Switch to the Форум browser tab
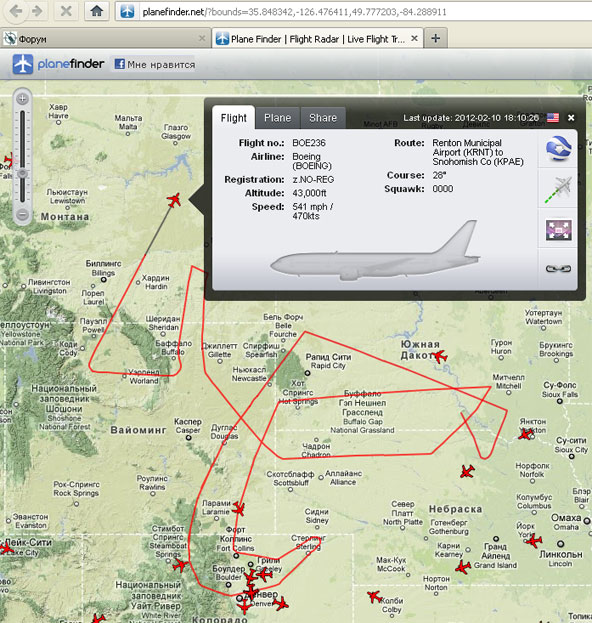Viewport: 592px width, 623px height. click(x=104, y=39)
